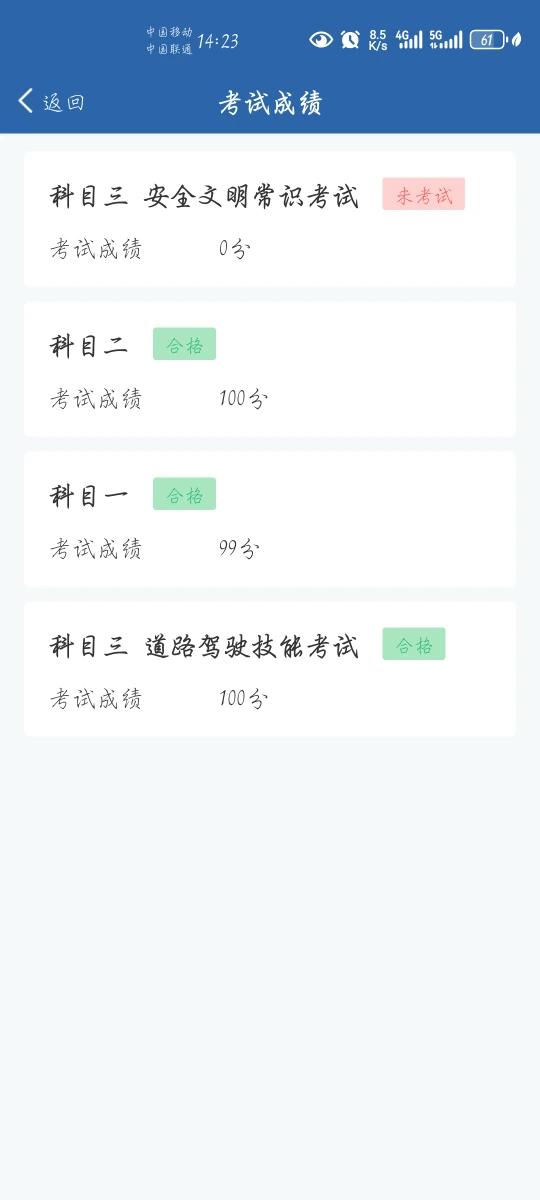The width and height of the screenshot is (540, 1200).
Task: Tap the green leaf power-saving icon
Action: 516,40
